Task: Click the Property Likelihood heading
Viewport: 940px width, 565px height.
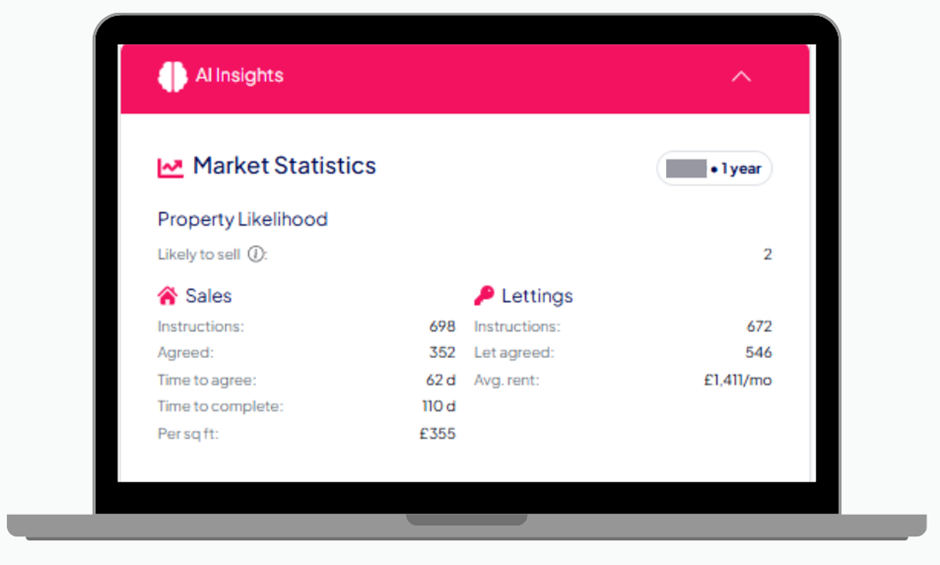Action: tap(242, 219)
